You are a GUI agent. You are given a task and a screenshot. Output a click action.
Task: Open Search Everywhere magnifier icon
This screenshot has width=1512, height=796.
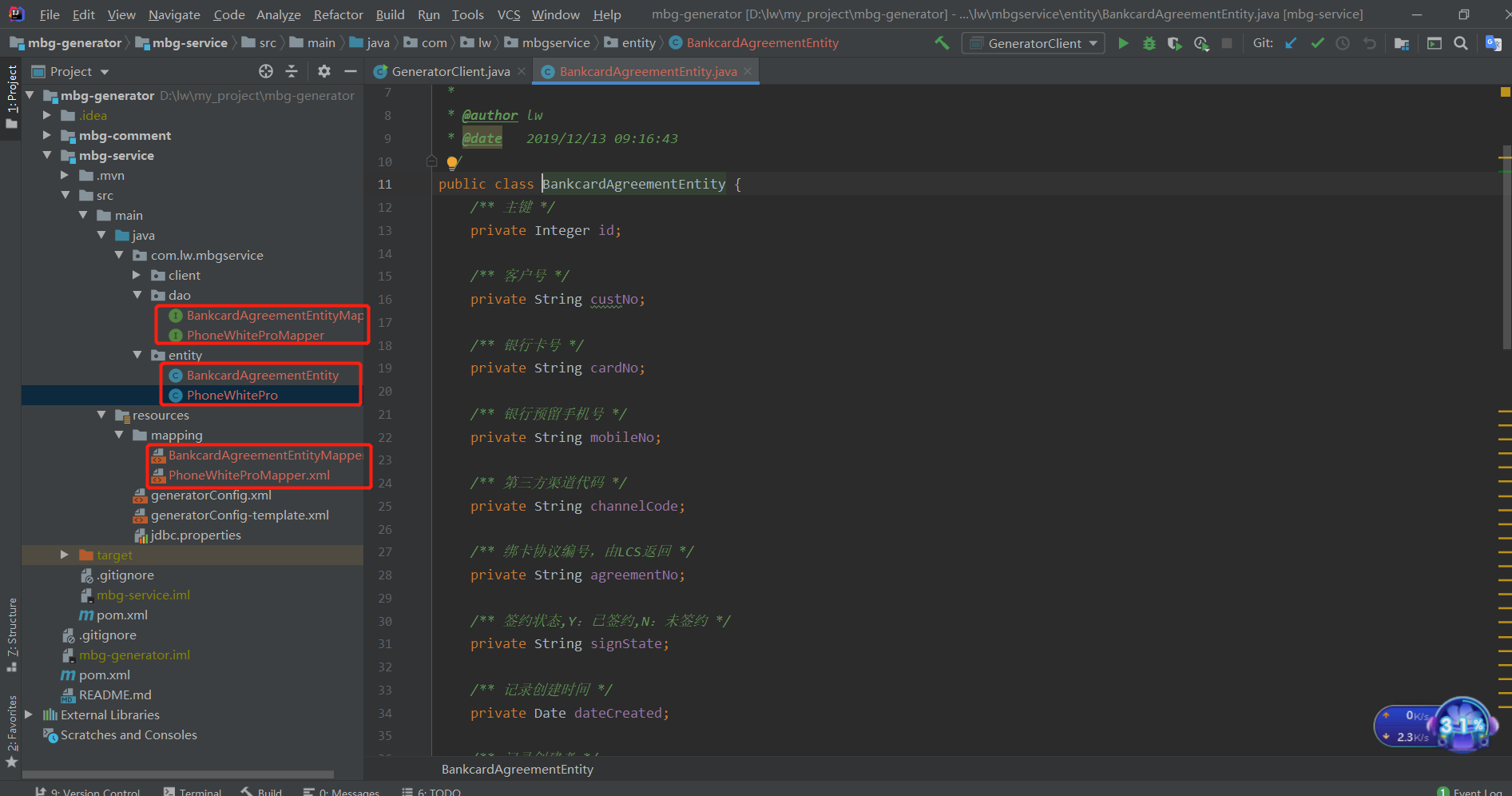1461,42
